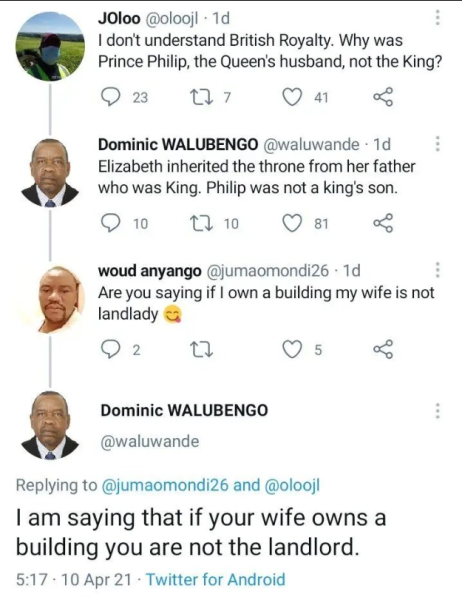Viewport: 462px width, 600px height.
Task: Reply to Dominic's tweet with 10 comments
Action: pos(111,223)
